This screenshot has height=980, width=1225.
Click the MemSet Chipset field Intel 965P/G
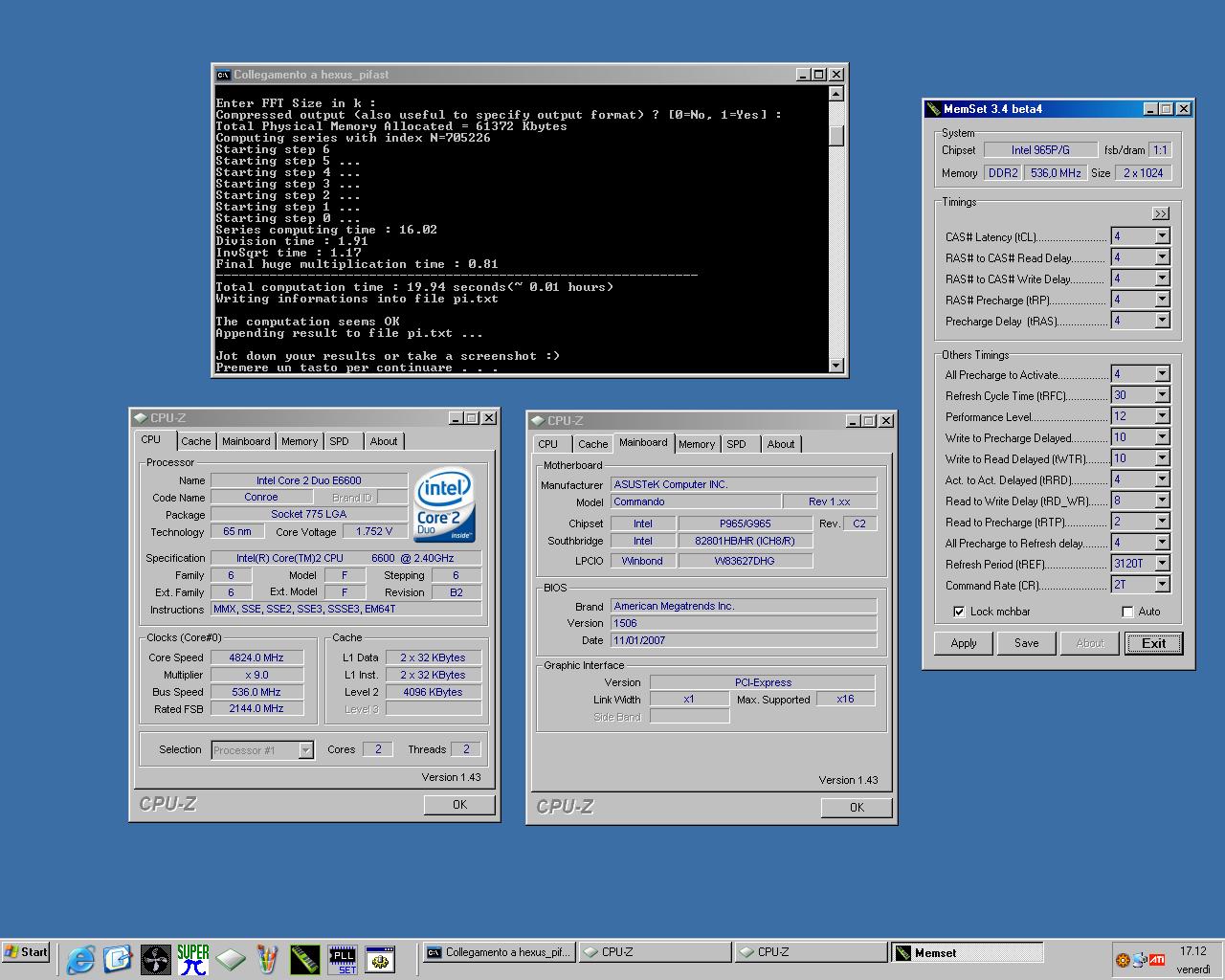pyautogui.click(x=1040, y=150)
